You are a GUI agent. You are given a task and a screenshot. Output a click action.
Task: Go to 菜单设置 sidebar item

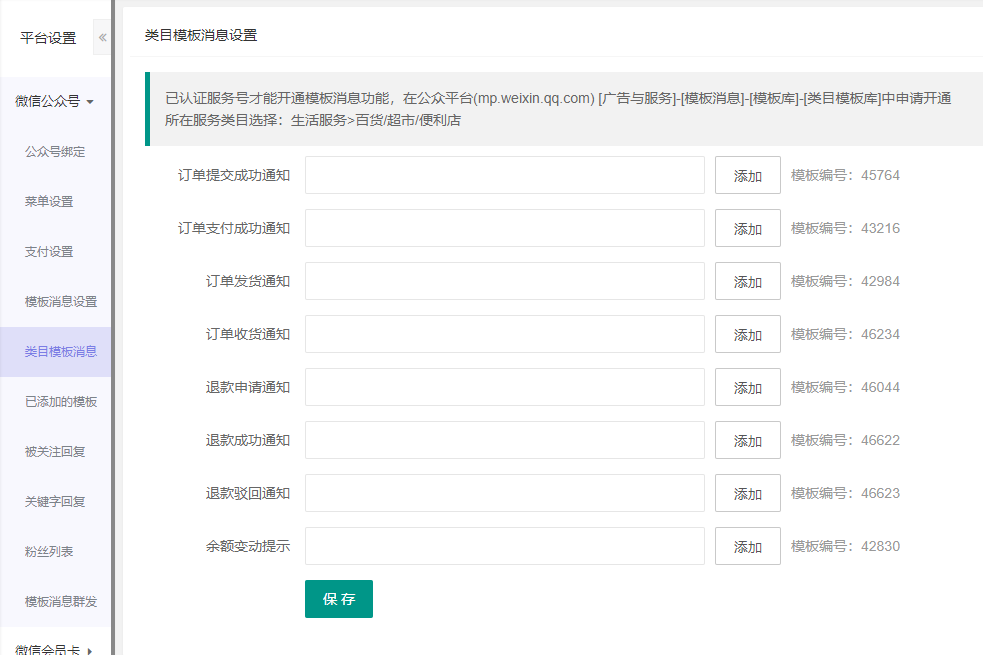tap(49, 202)
